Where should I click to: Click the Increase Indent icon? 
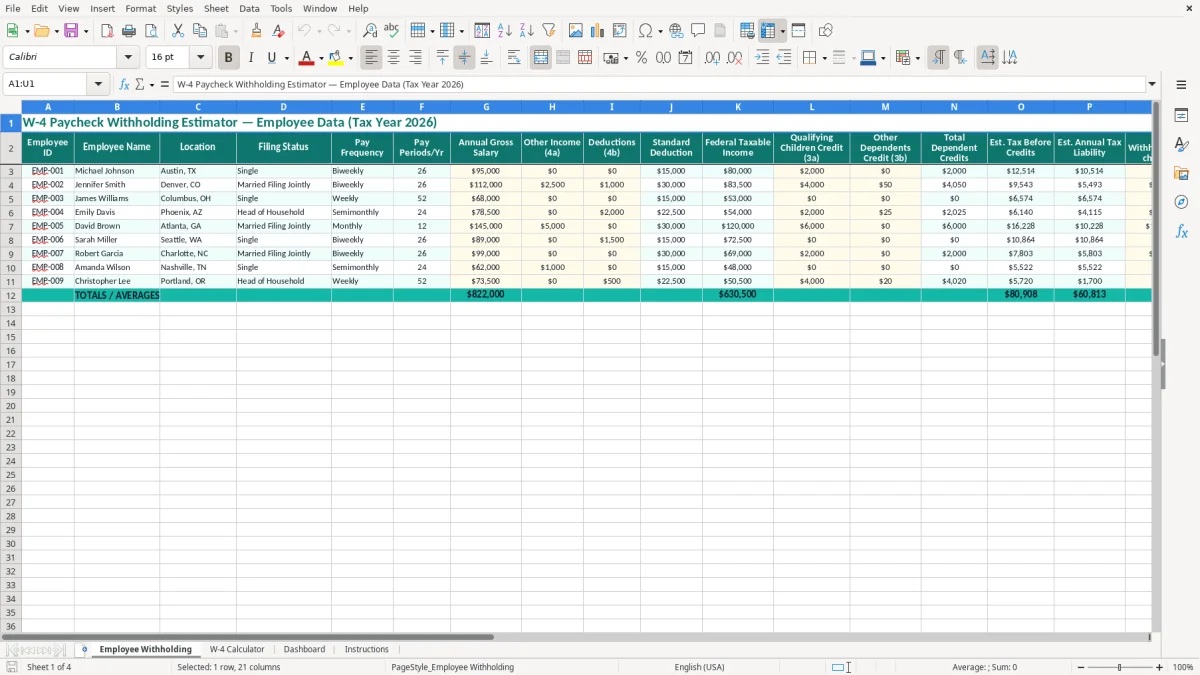[x=762, y=58]
